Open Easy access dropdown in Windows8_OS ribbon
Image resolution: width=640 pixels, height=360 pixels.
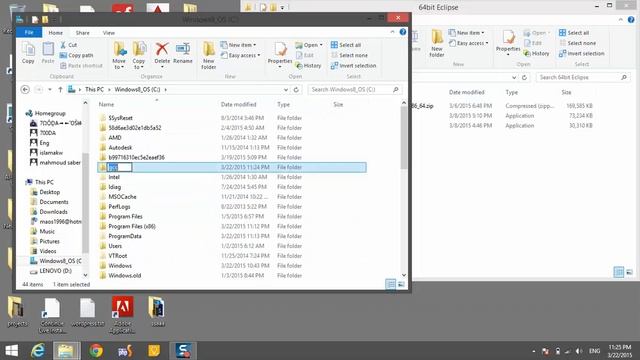click(x=240, y=55)
